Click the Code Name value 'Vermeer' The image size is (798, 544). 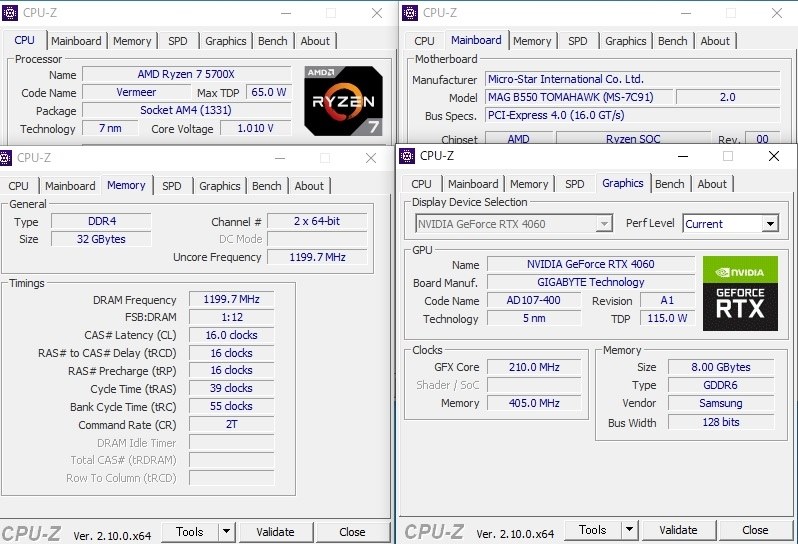point(136,92)
